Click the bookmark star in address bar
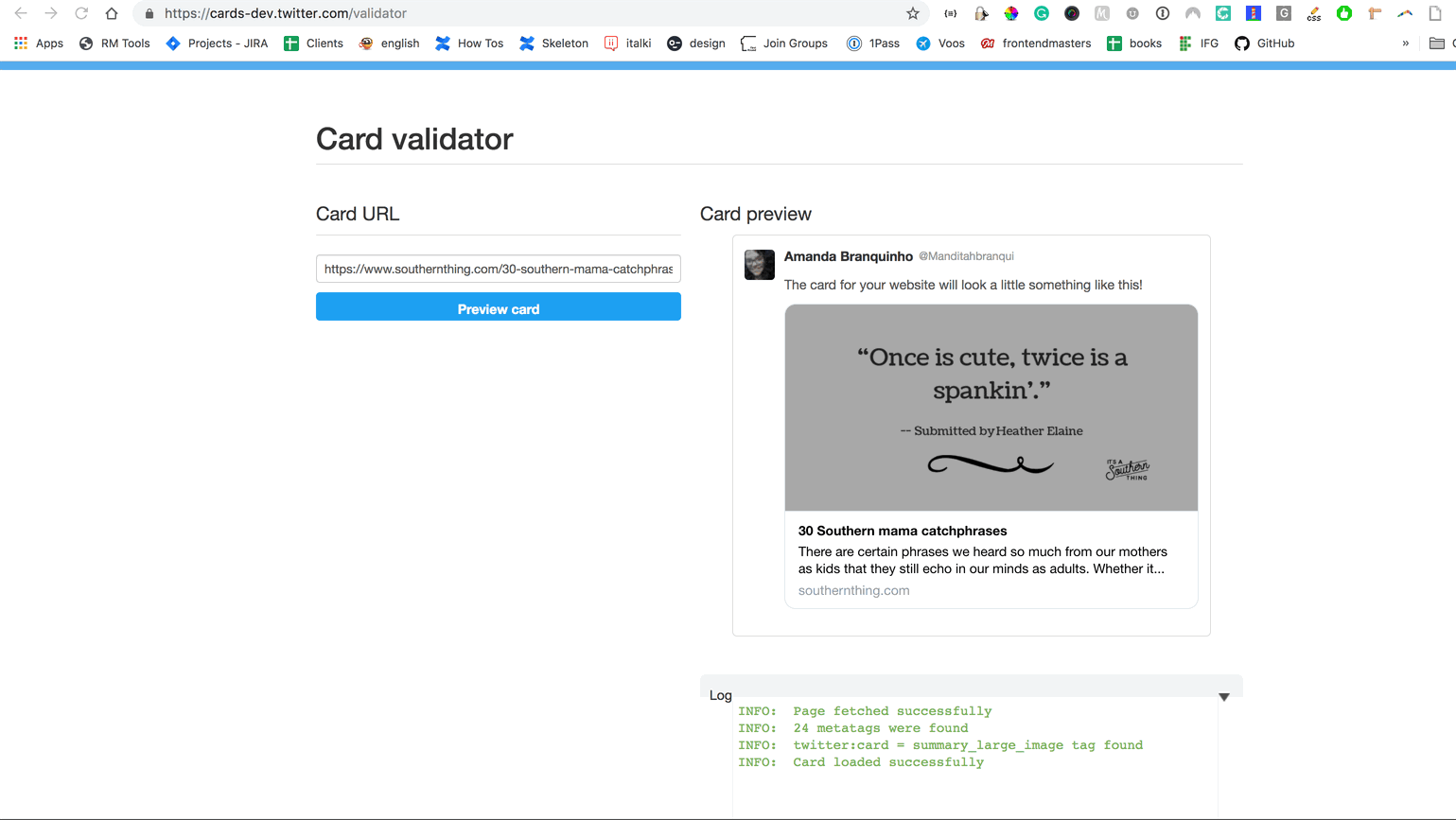1456x820 pixels. coord(912,13)
